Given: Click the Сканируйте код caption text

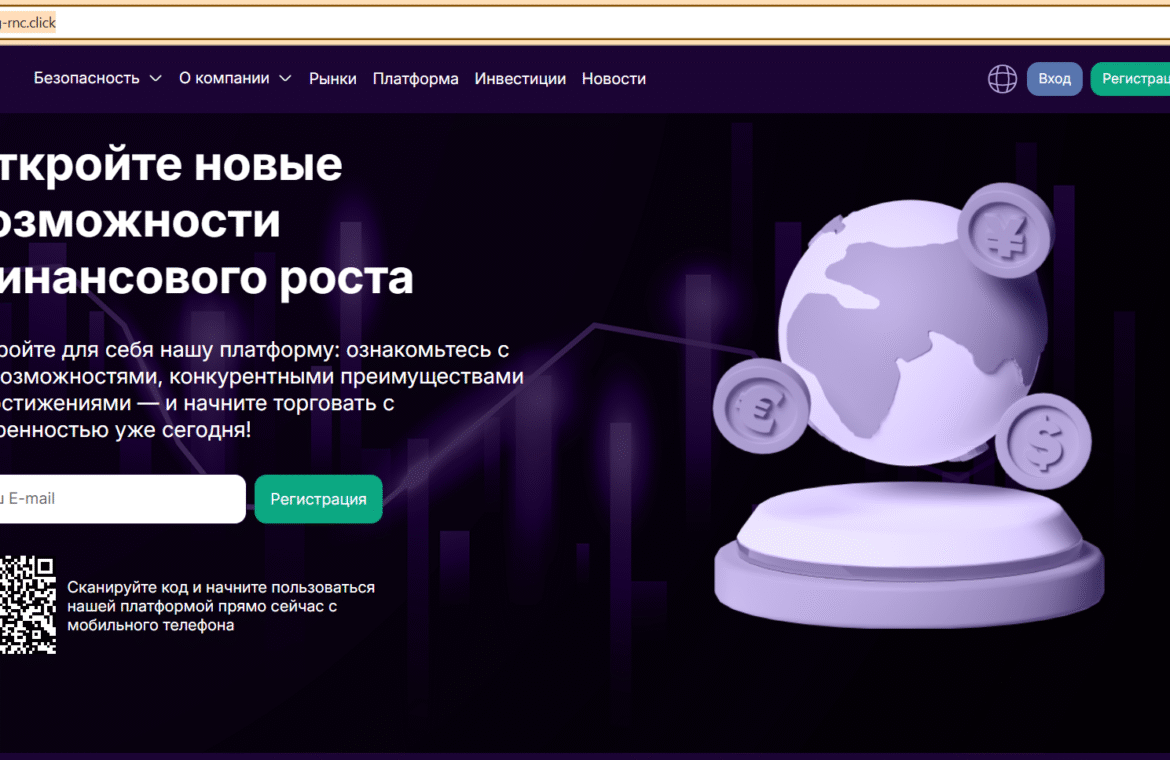Looking at the screenshot, I should 221,606.
